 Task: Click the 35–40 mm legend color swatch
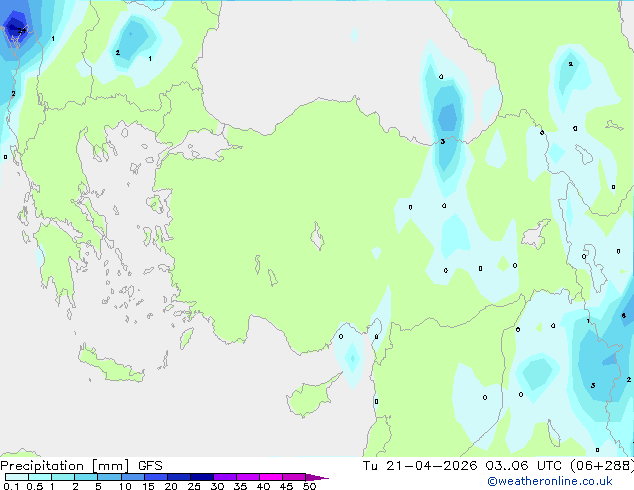point(248,477)
